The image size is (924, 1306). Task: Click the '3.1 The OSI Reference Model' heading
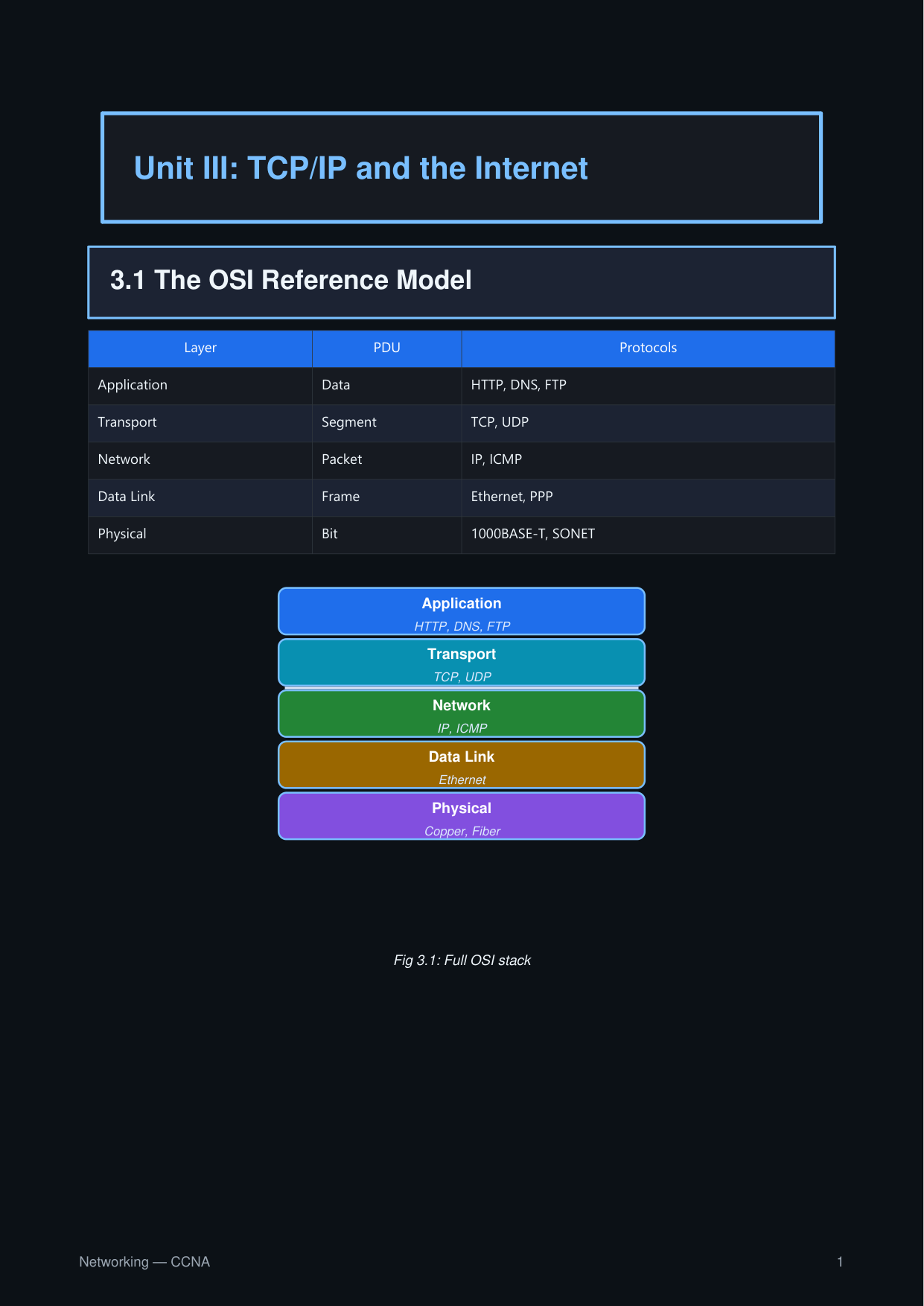(291, 280)
